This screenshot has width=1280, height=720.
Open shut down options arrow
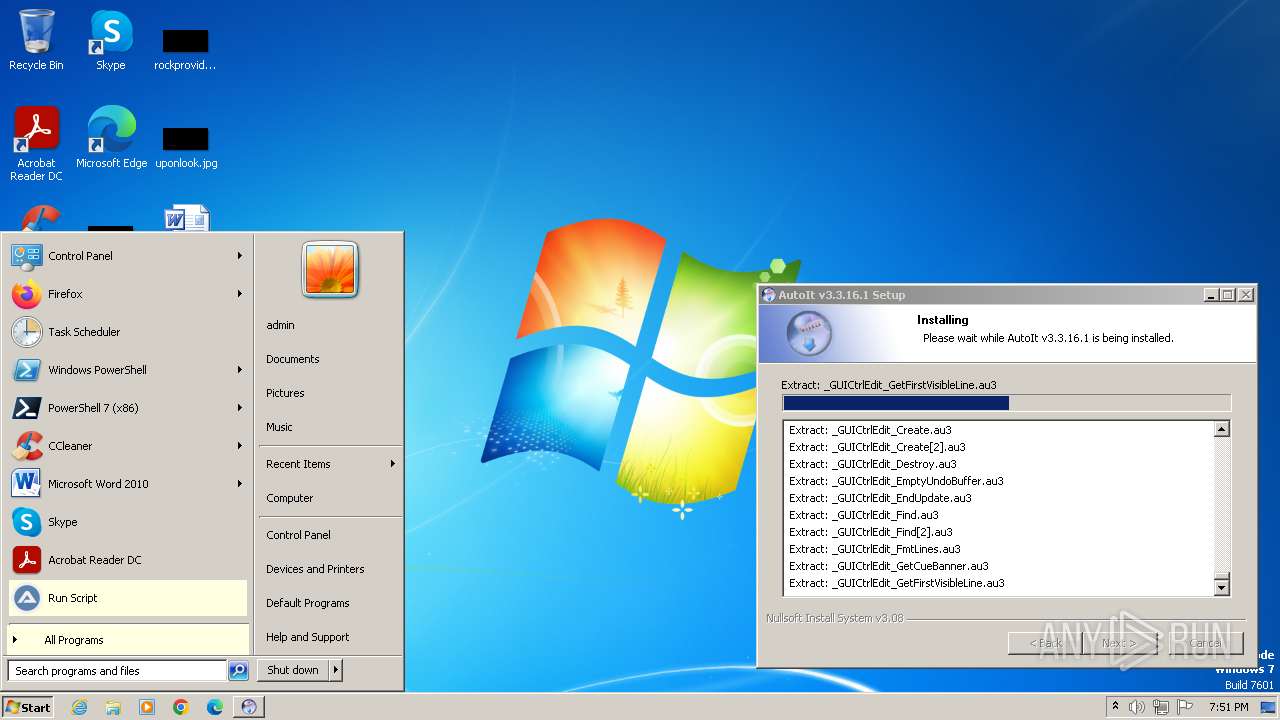click(336, 670)
